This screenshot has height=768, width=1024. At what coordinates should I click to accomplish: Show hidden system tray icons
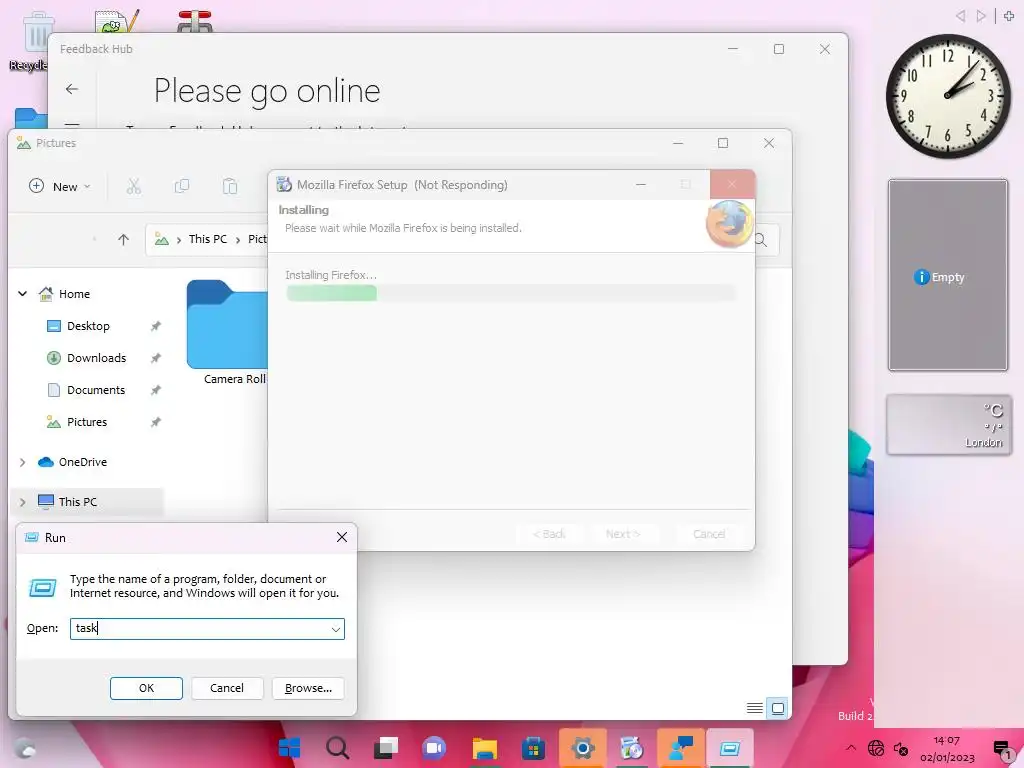point(850,748)
